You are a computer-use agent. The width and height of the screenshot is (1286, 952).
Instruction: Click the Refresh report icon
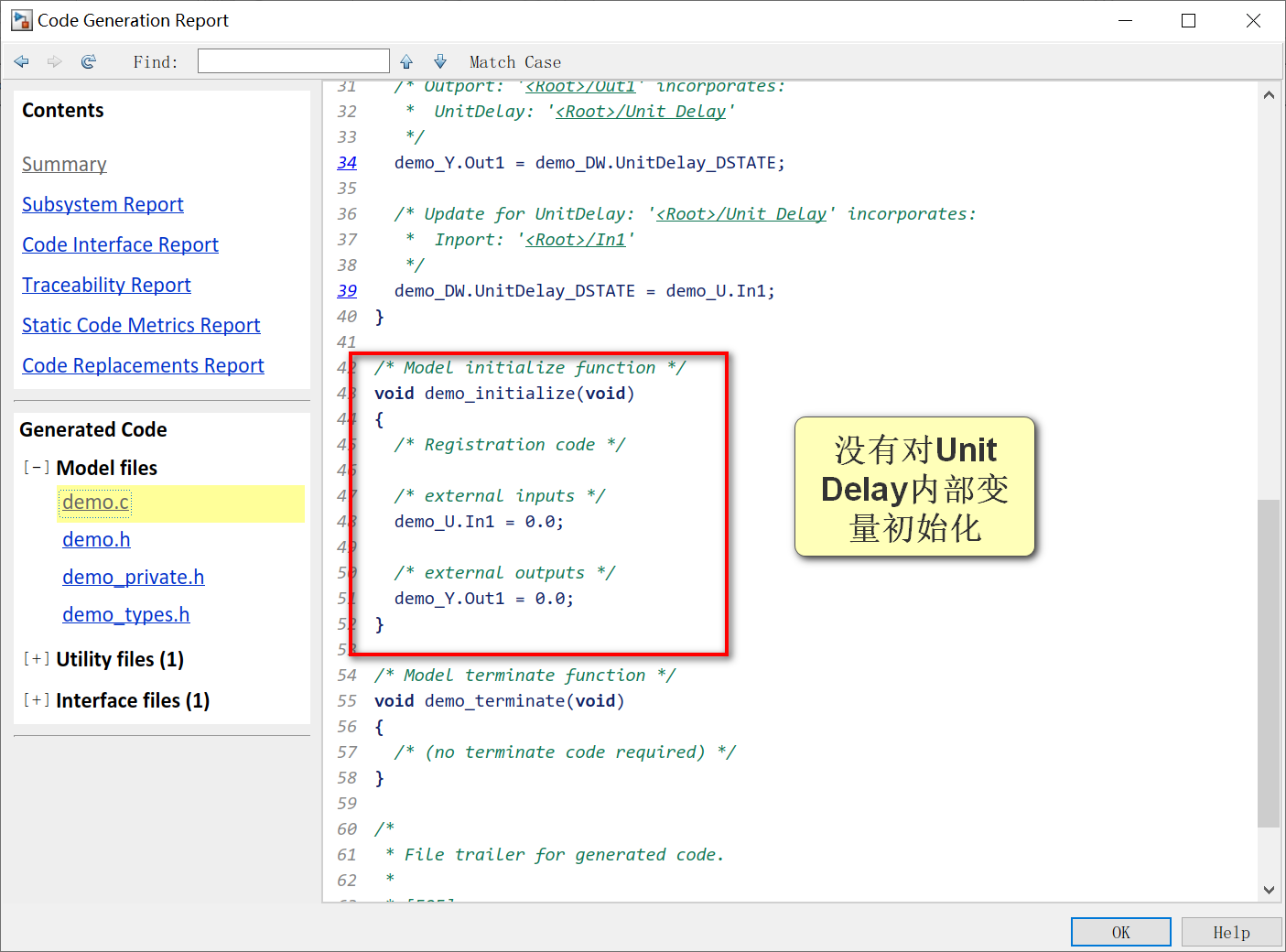point(89,61)
